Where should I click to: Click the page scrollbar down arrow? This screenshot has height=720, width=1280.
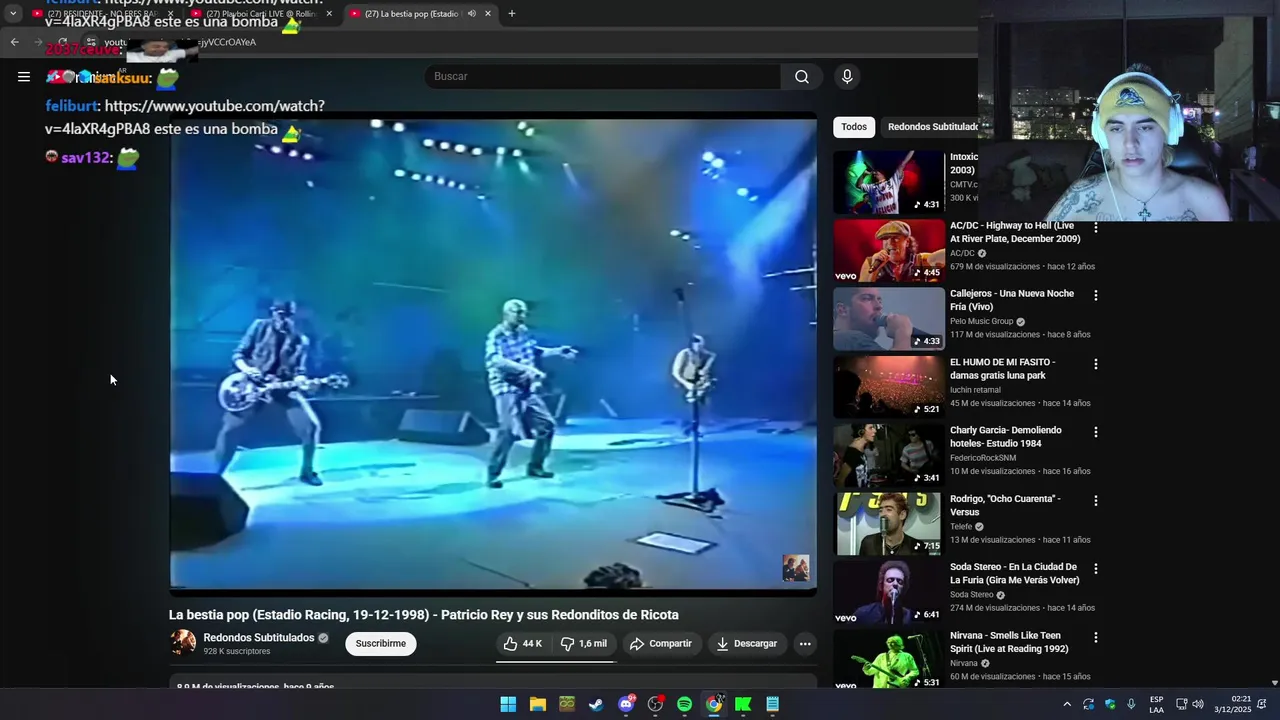[x=1274, y=683]
